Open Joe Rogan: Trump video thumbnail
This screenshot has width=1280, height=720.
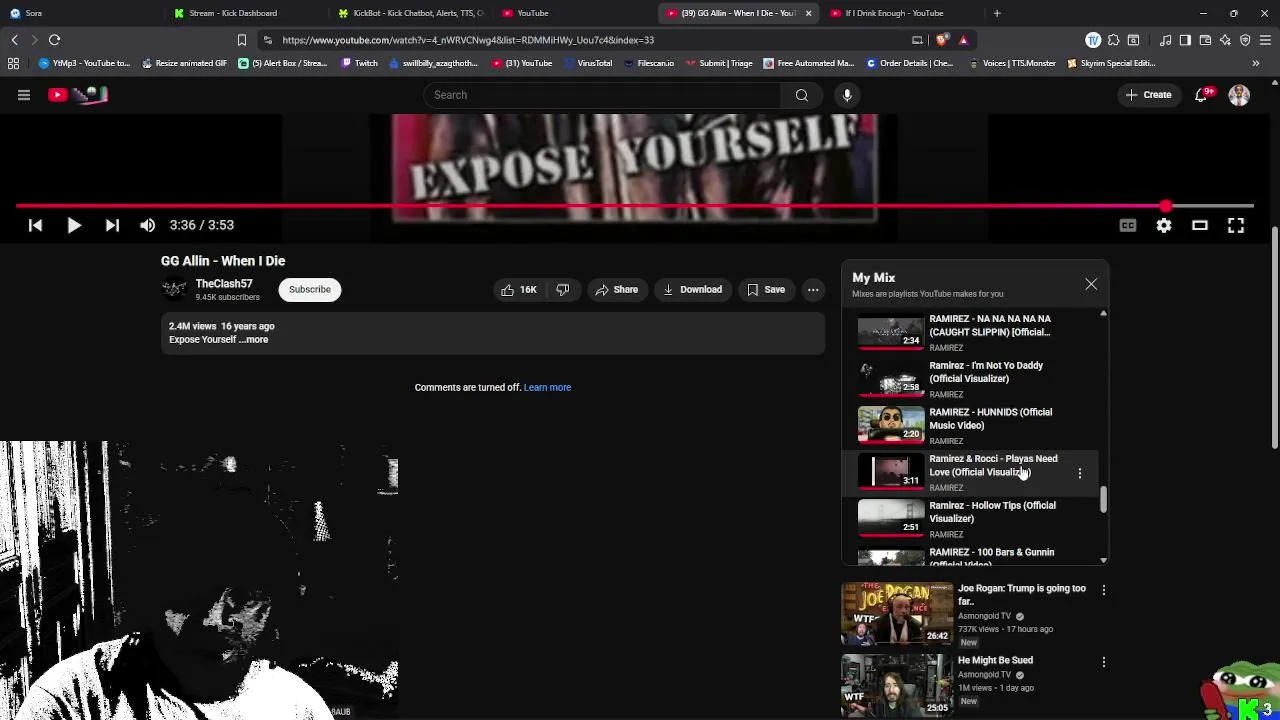click(x=897, y=614)
